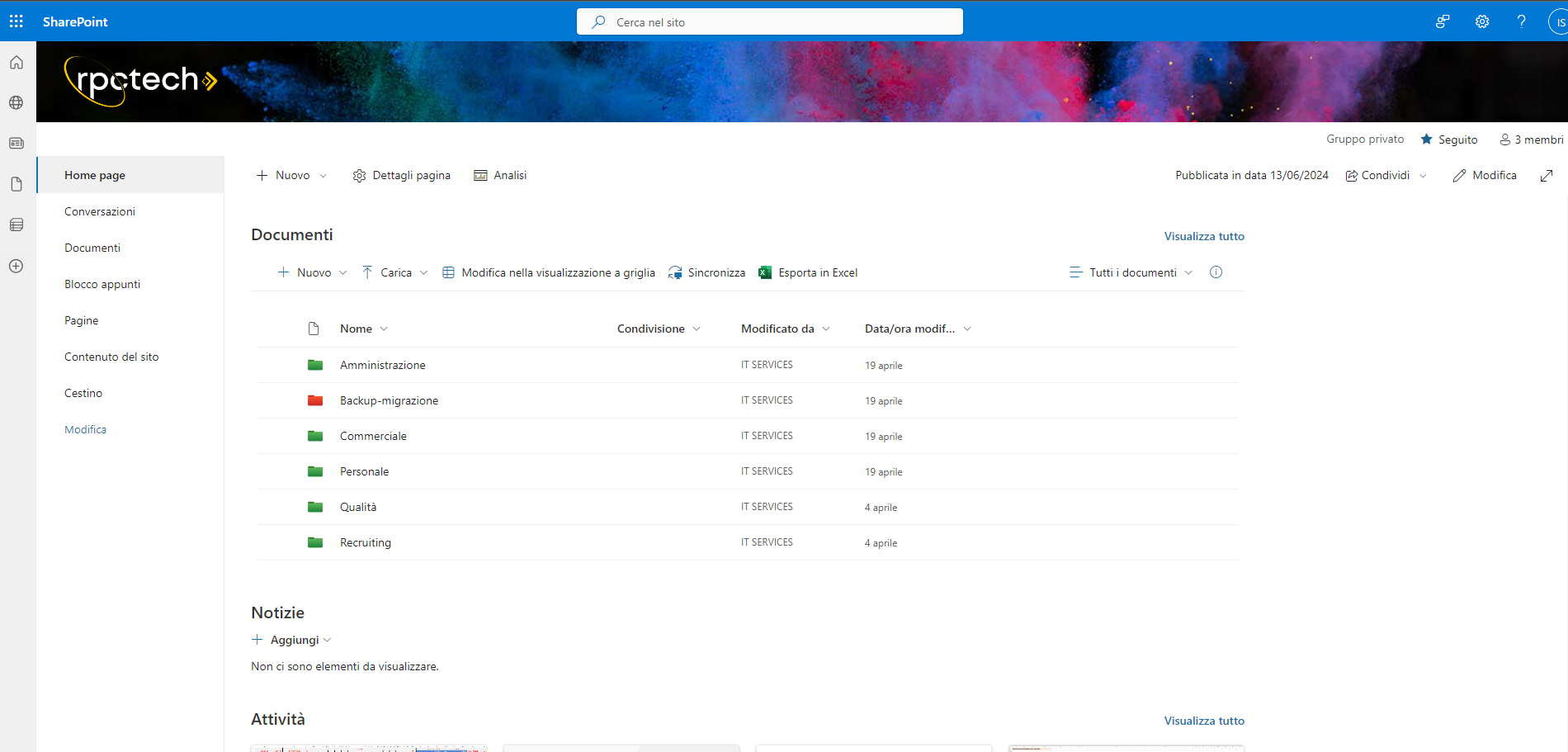Open the app launcher waffle icon
This screenshot has width=1568, height=752.
(17, 21)
